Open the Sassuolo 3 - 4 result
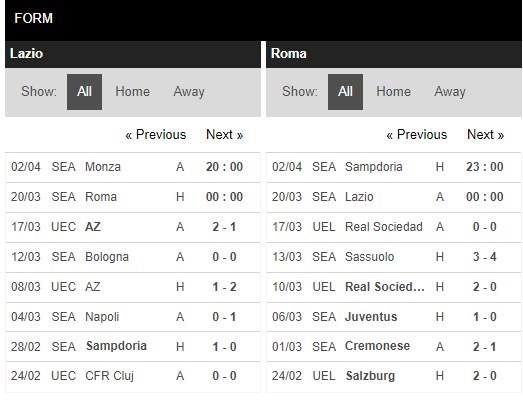The image size is (523, 403). 394,257
